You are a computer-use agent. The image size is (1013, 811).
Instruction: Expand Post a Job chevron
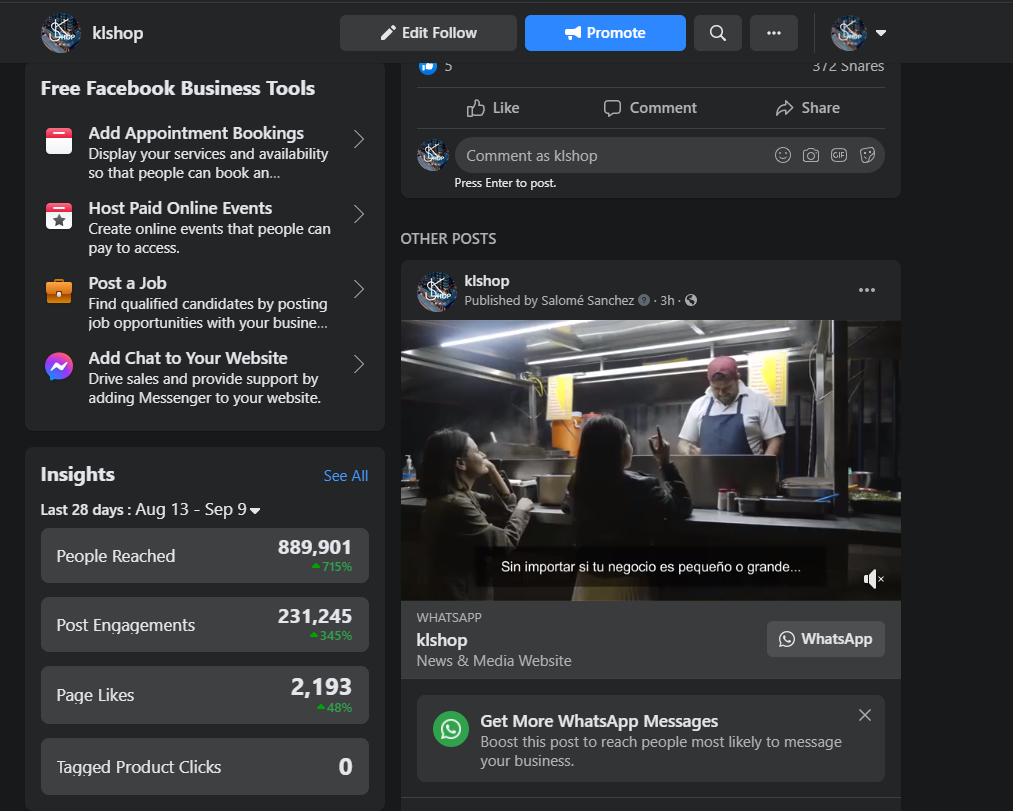coord(359,289)
